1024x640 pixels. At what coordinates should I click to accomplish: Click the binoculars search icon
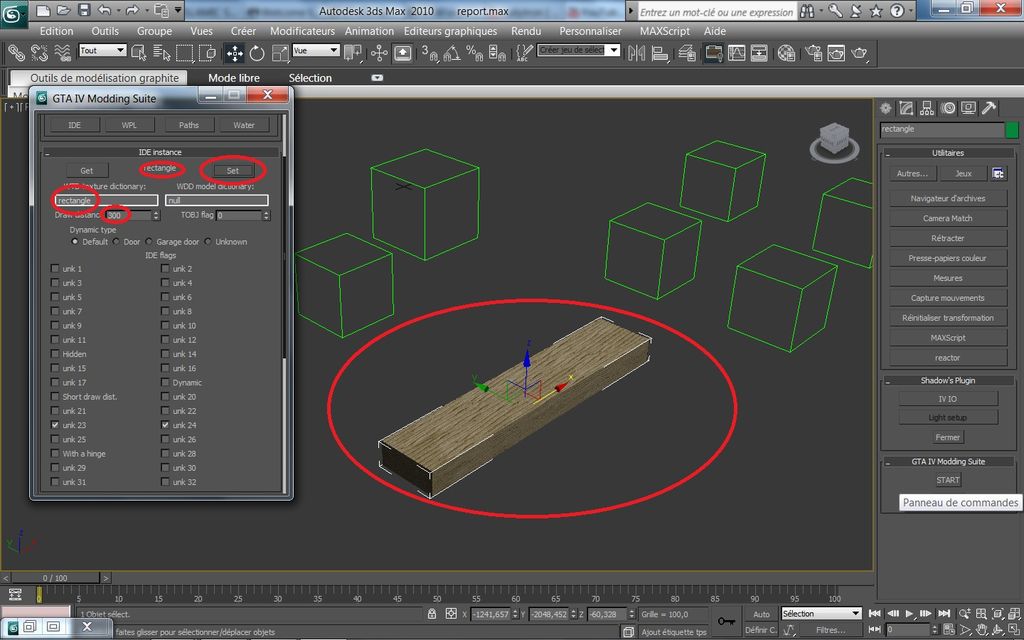coord(808,10)
